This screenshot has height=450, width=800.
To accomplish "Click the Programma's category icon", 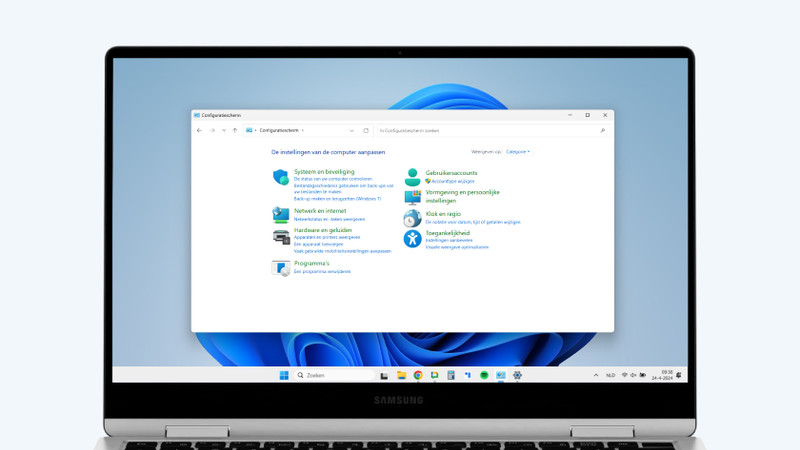I will pos(281,267).
